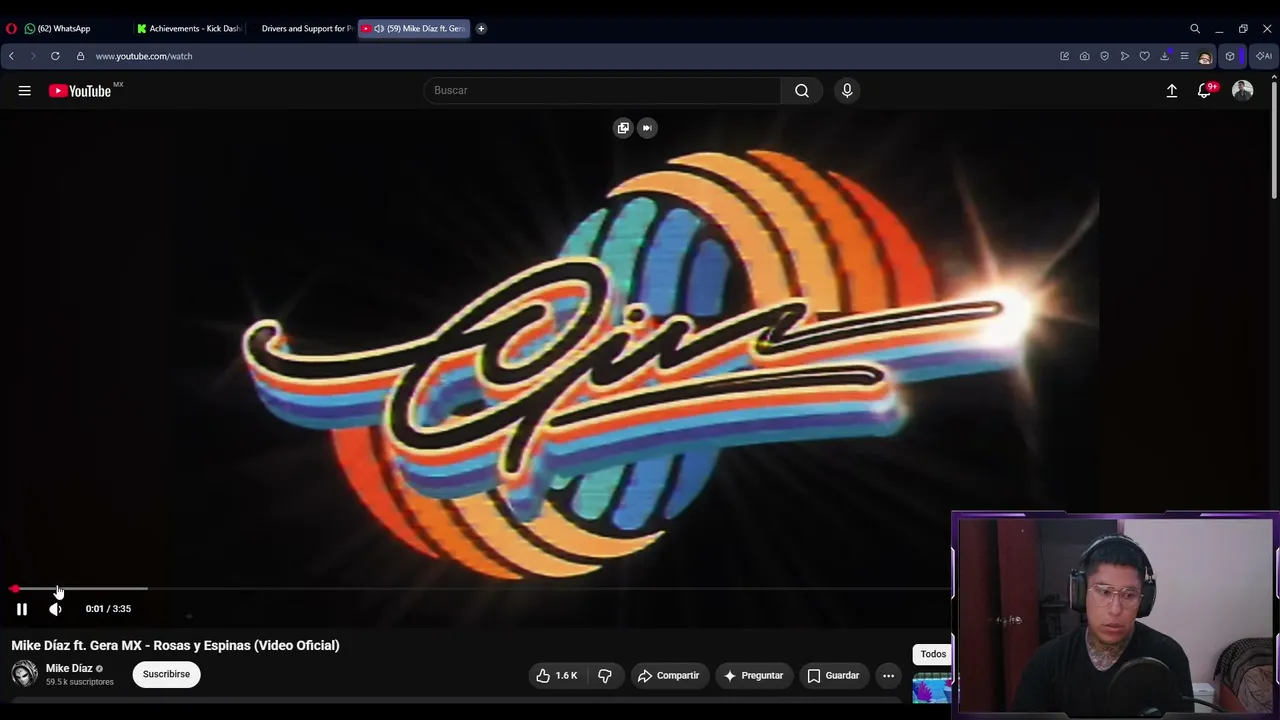Dislike the video
1280x720 pixels.
[x=605, y=676]
